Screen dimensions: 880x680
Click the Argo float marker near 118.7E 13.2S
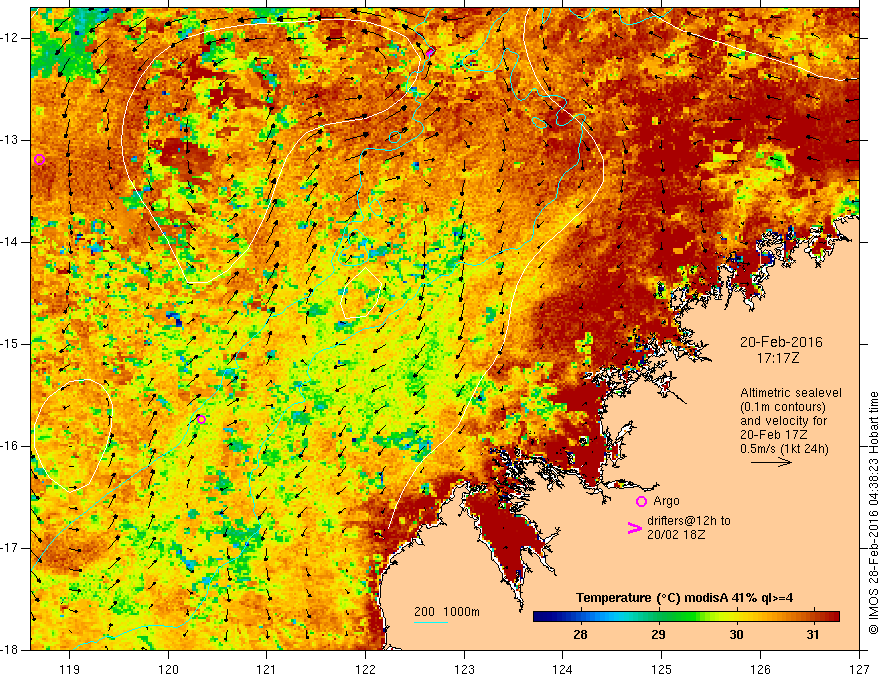tap(39, 160)
